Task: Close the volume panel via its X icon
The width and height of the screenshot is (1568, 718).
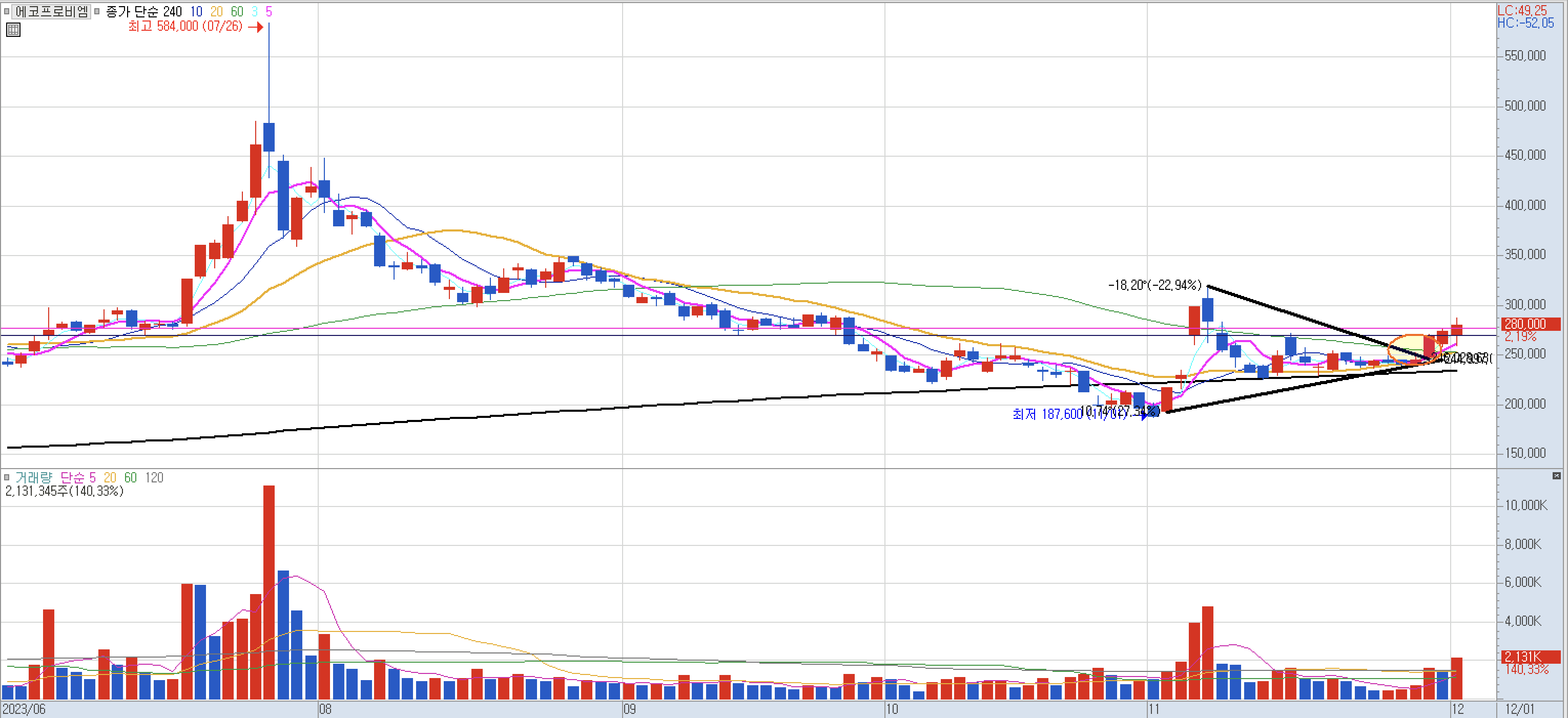Action: coord(1556,476)
